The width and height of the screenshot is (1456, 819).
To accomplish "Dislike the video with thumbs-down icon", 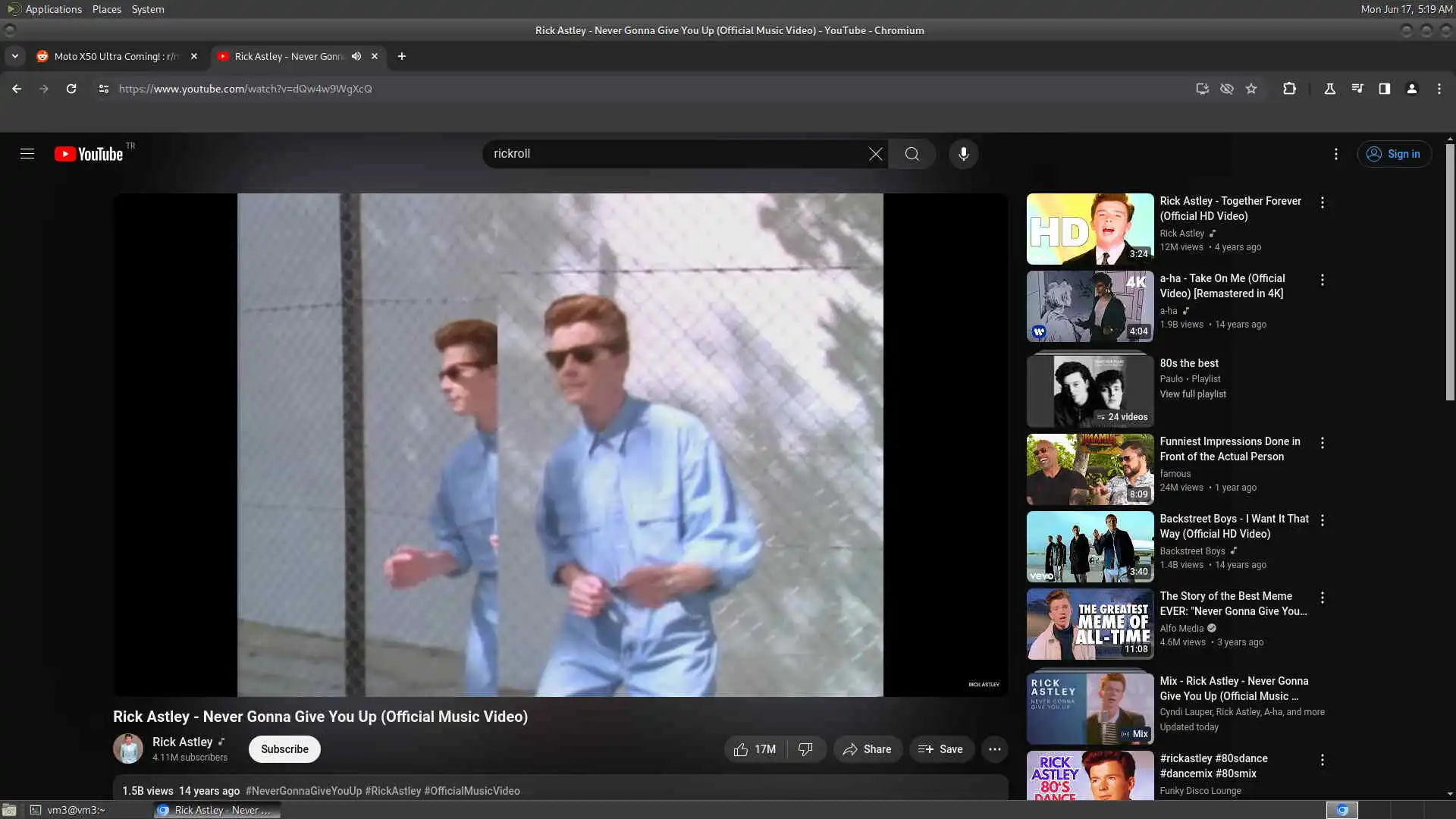I will pos(805,749).
